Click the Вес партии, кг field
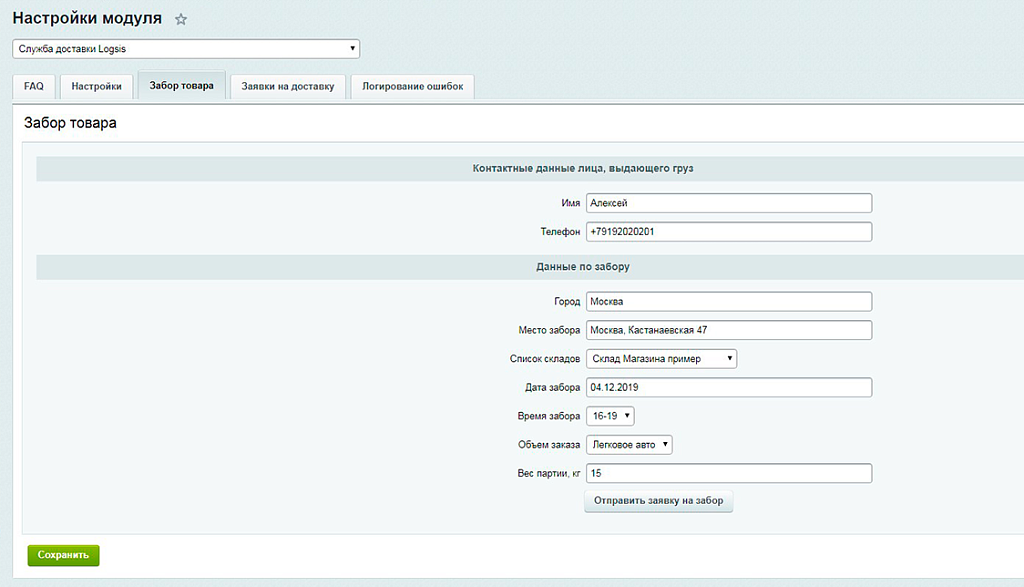Image resolution: width=1024 pixels, height=587 pixels. [x=728, y=473]
